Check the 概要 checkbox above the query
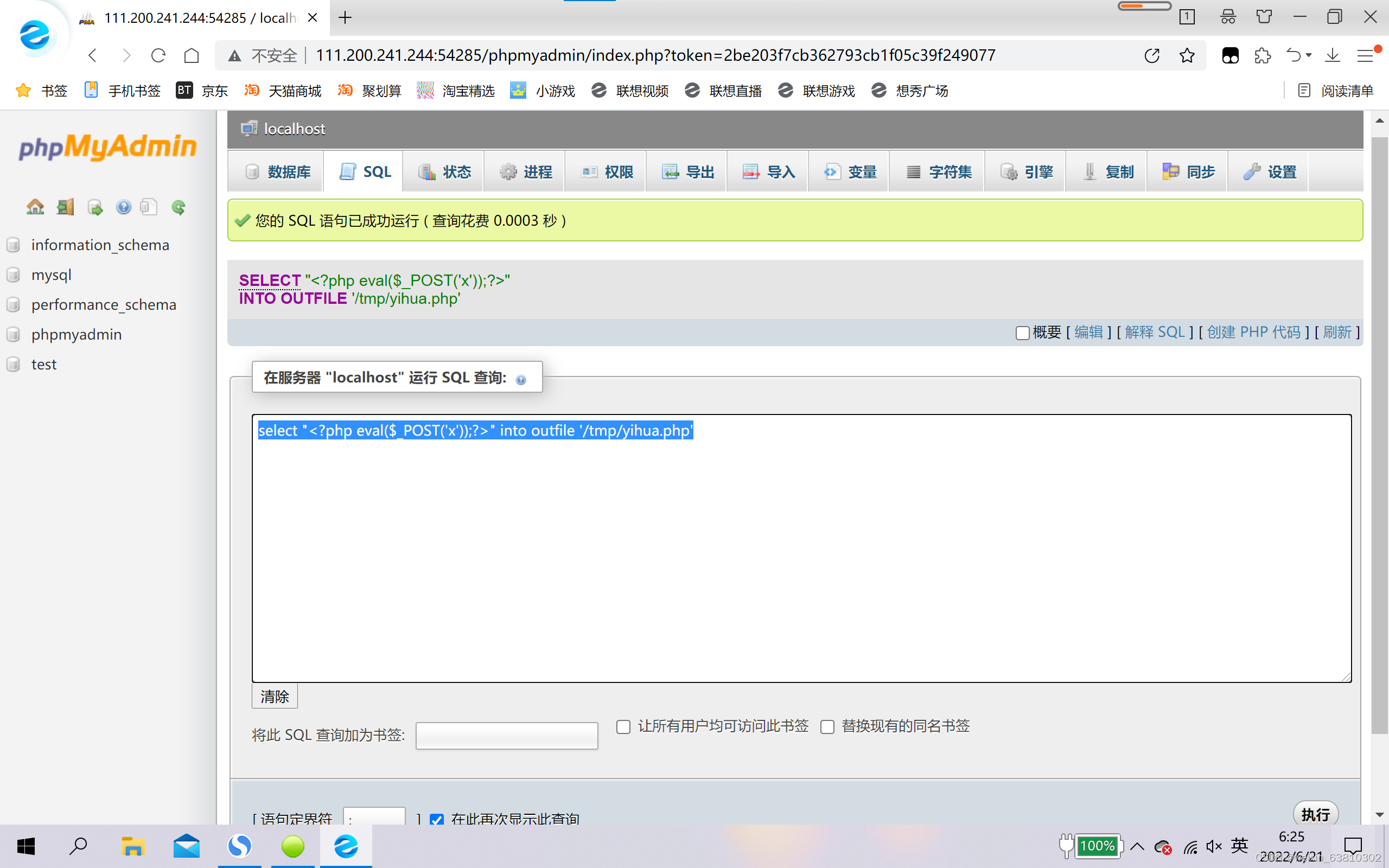Viewport: 1389px width, 868px height. (x=1022, y=333)
